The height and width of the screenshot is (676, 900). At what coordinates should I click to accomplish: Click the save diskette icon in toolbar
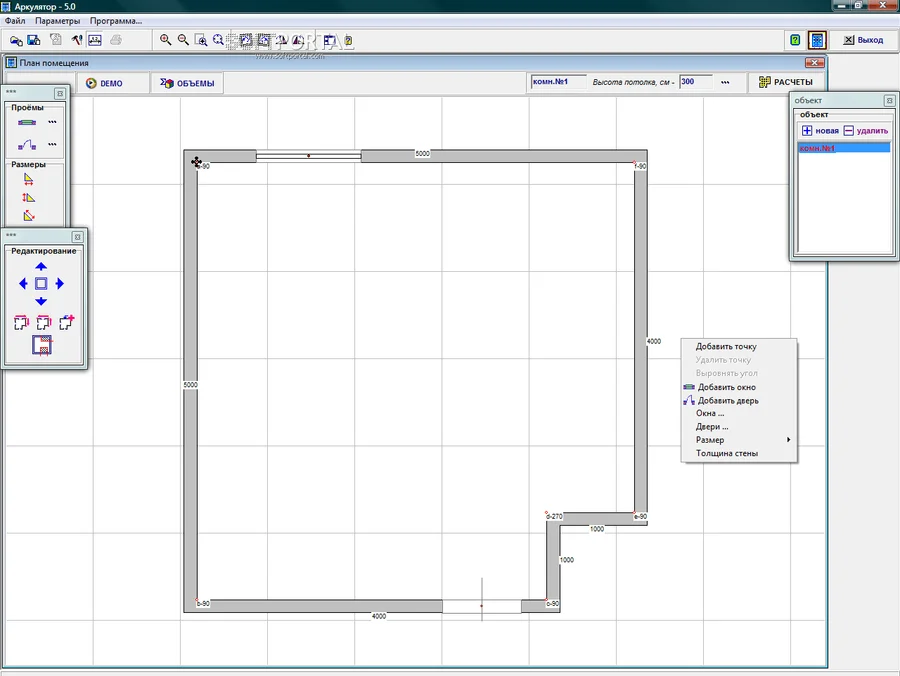33,40
